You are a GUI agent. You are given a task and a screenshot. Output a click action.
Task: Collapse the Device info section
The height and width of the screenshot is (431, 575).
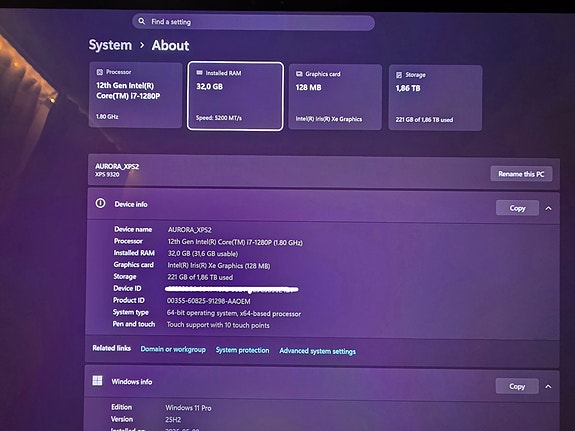click(549, 208)
